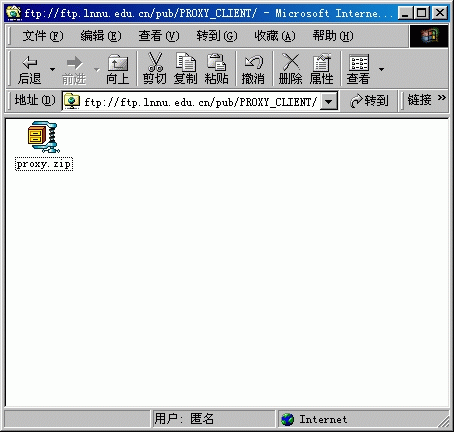Click inside the FTP address field
The width and height of the screenshot is (454, 432).
point(200,102)
